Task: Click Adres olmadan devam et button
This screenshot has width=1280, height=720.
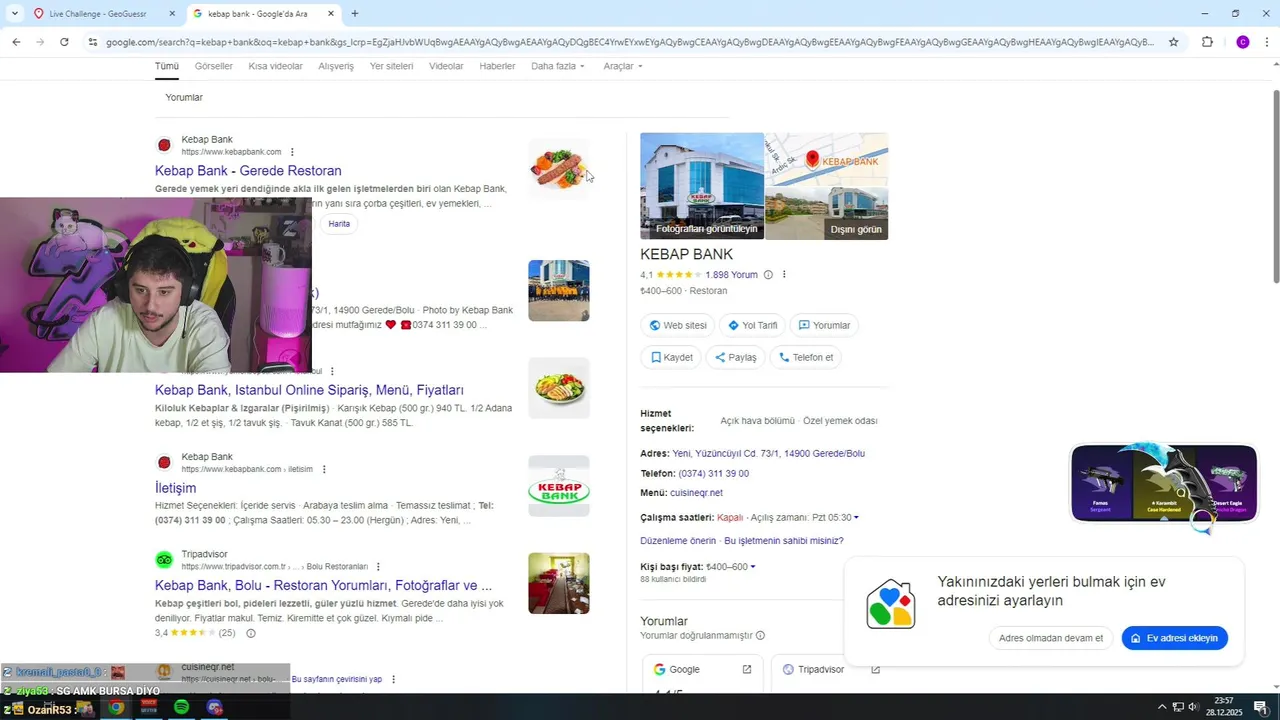Action: point(1051,638)
